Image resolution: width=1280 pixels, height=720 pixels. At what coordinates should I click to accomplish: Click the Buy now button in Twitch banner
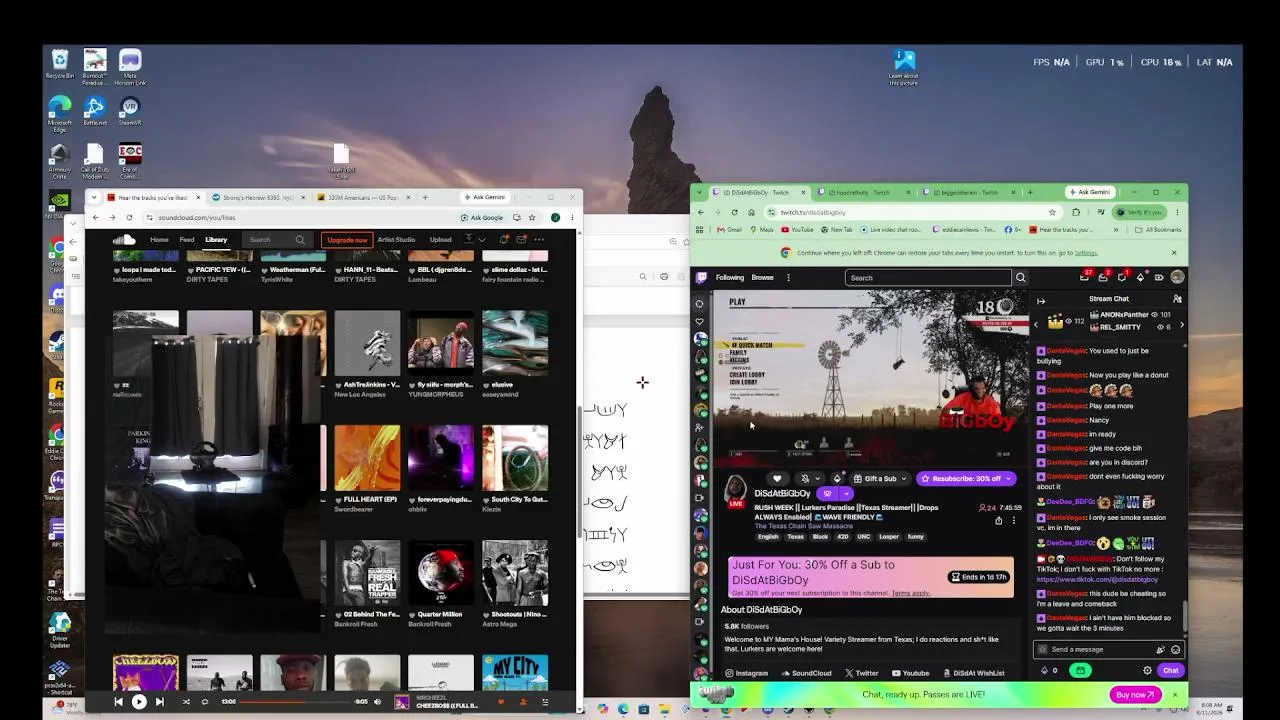[x=1135, y=695]
